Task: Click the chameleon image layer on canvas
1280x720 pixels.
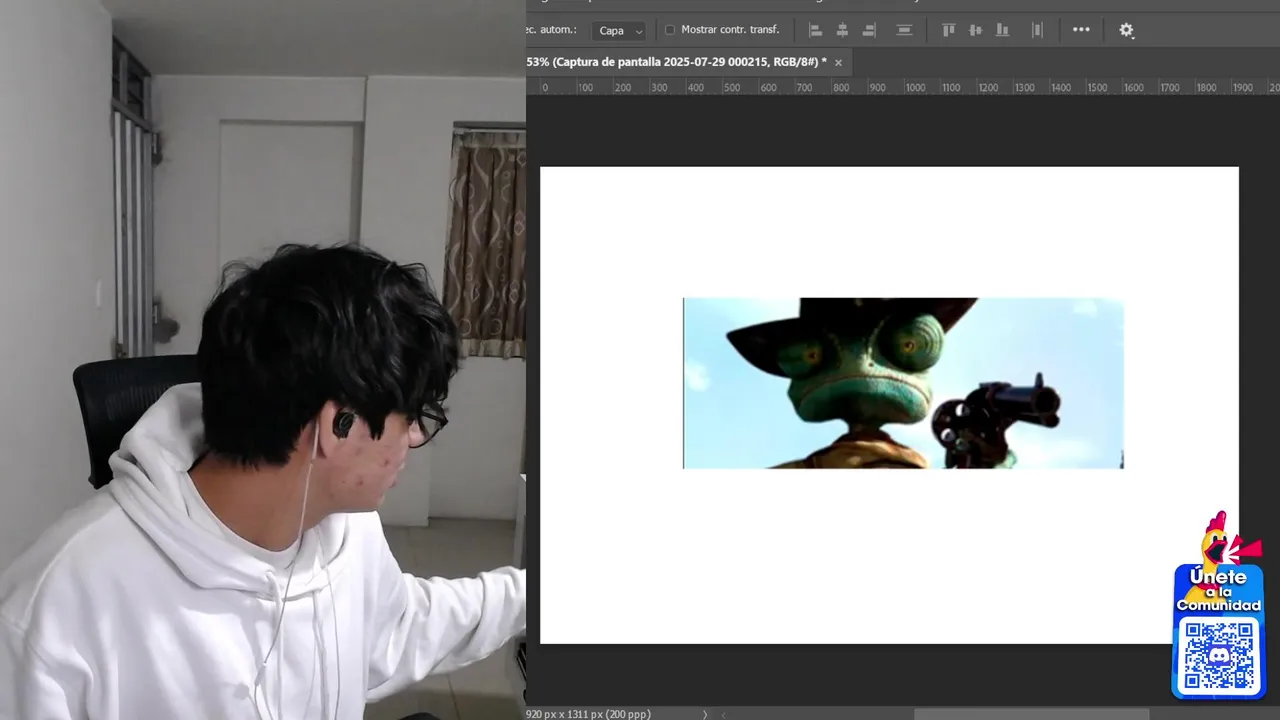Action: [903, 383]
